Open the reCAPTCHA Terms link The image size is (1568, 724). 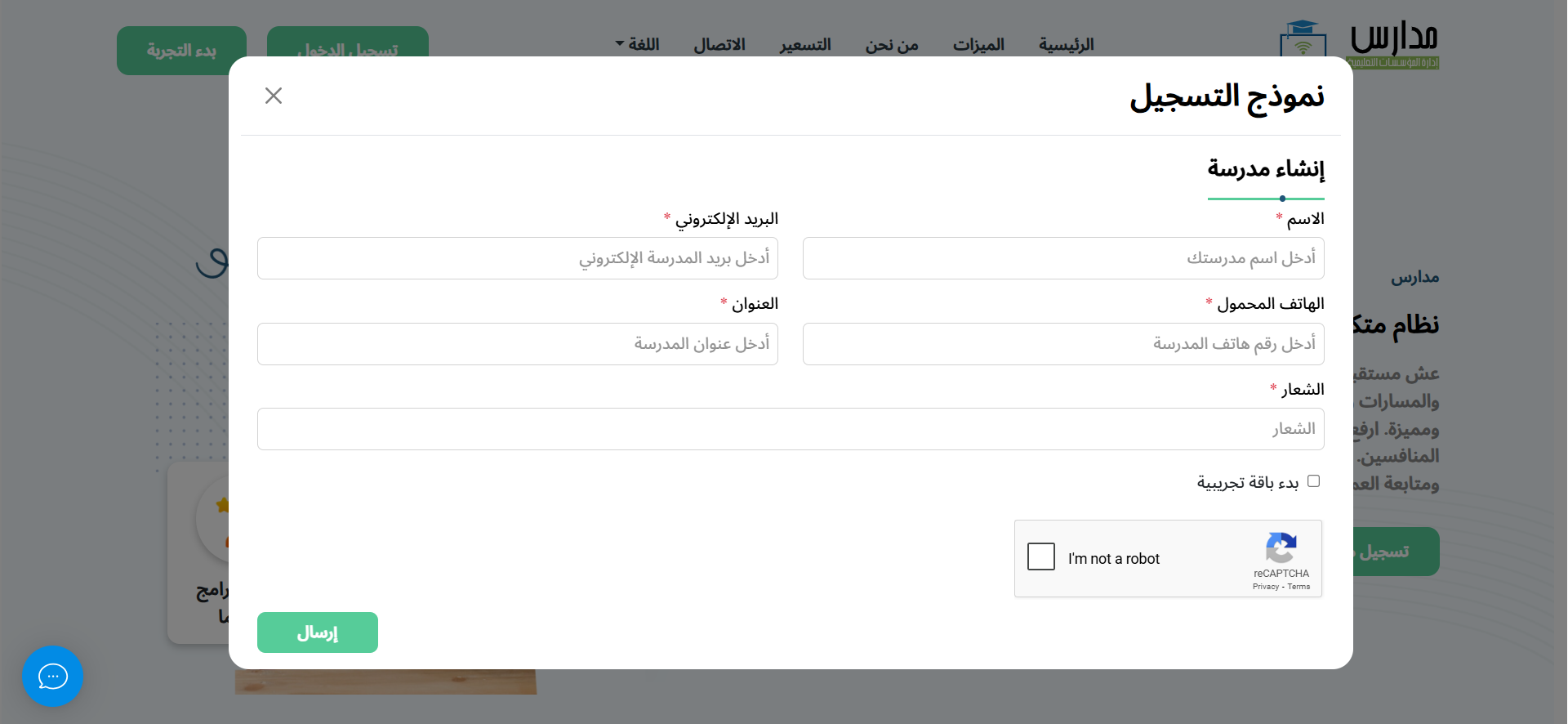pyautogui.click(x=1298, y=587)
